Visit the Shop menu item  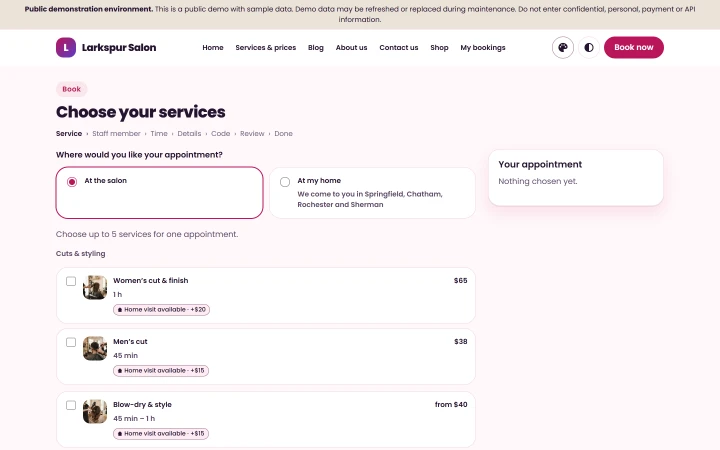click(x=439, y=47)
